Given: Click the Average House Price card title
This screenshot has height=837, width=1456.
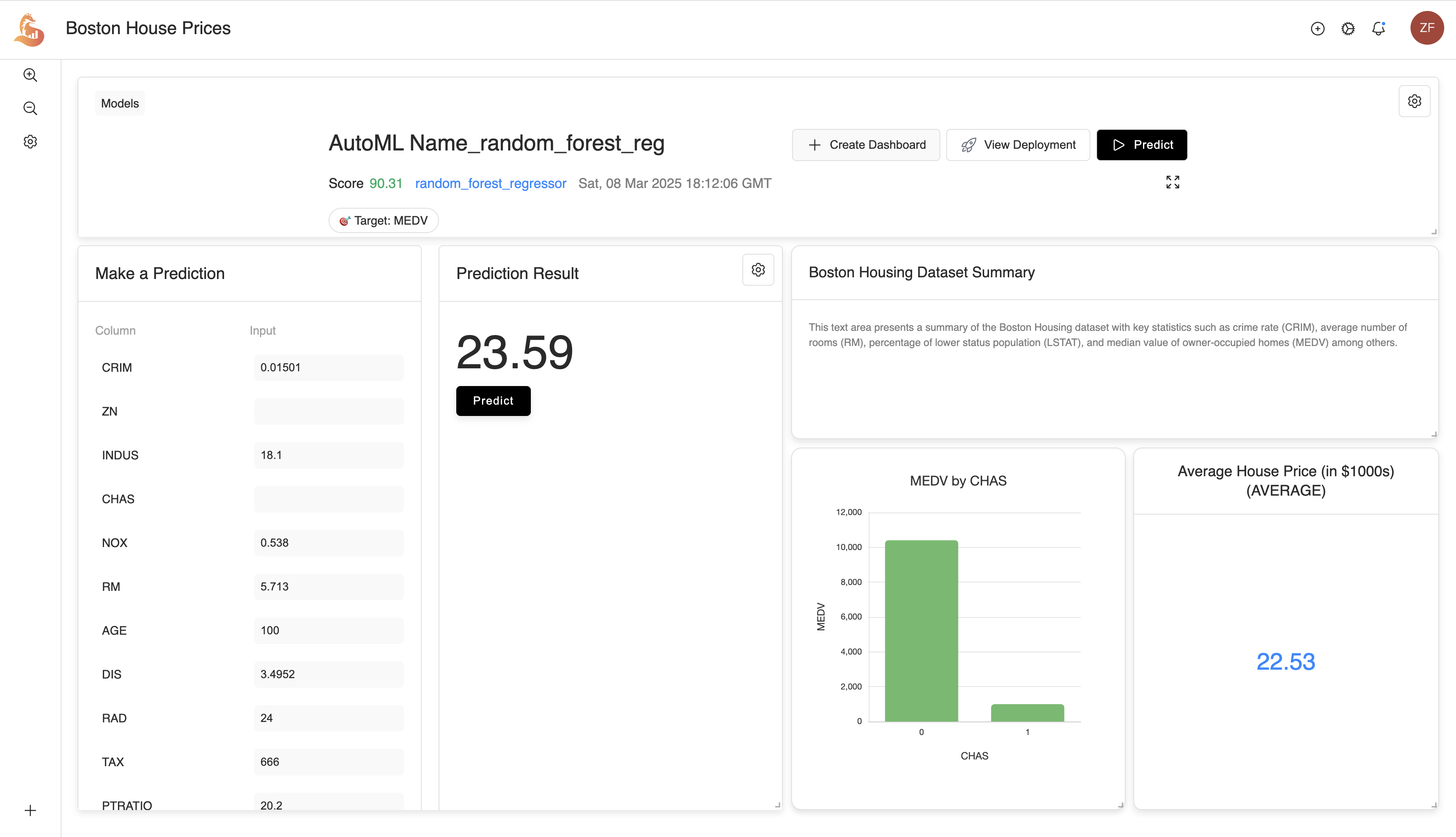Looking at the screenshot, I should pyautogui.click(x=1285, y=480).
